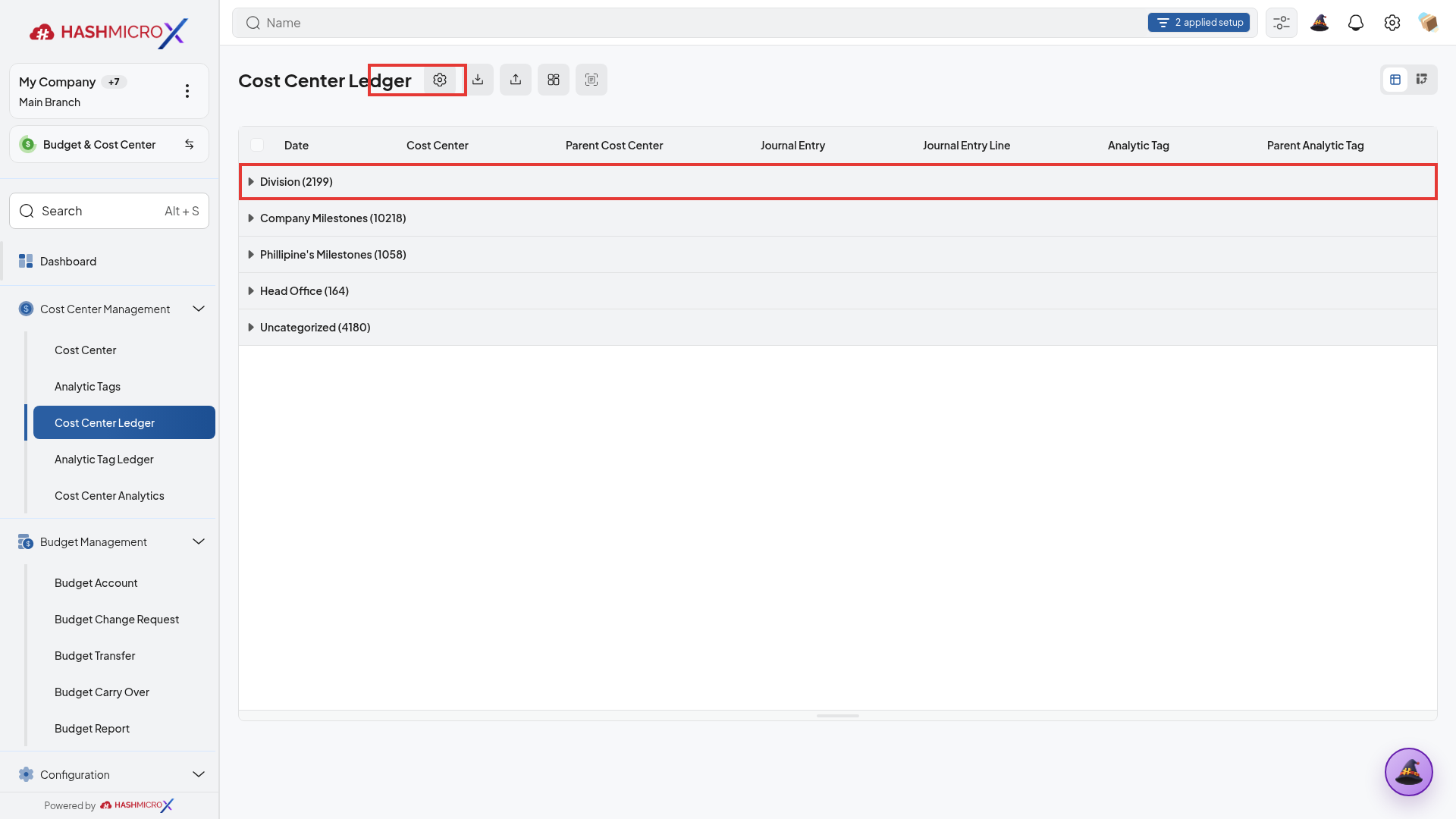Click the swap arrows beside Budget & Cost Center
The image size is (1456, 819).
190,144
